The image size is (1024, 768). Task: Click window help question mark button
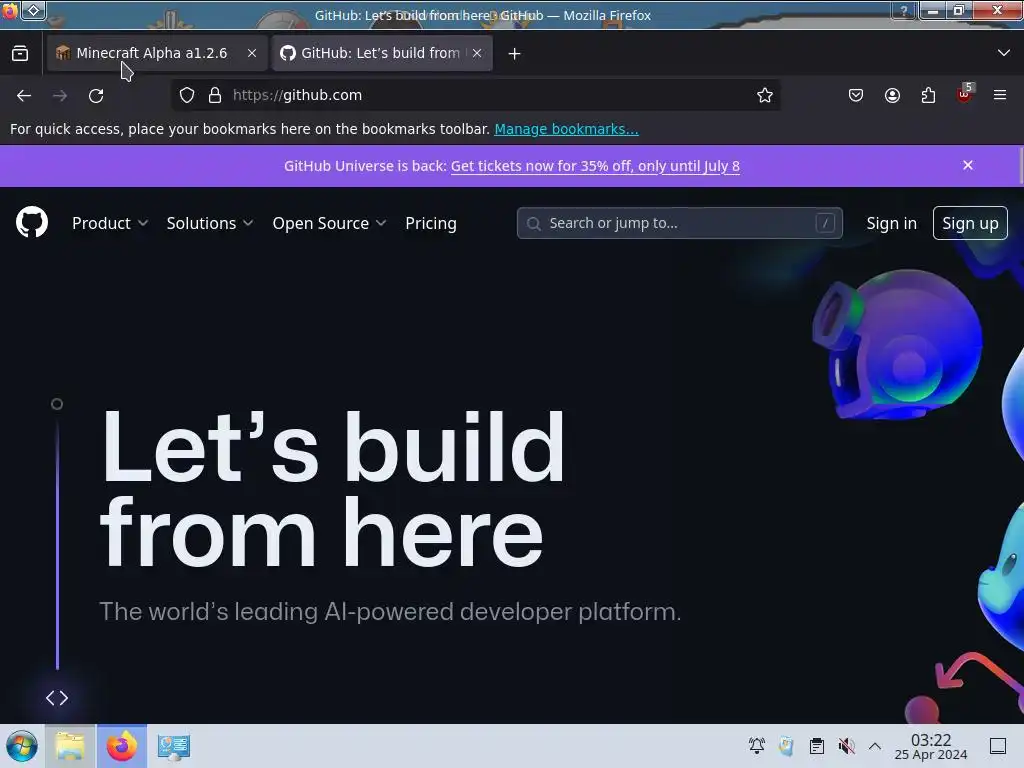point(904,11)
